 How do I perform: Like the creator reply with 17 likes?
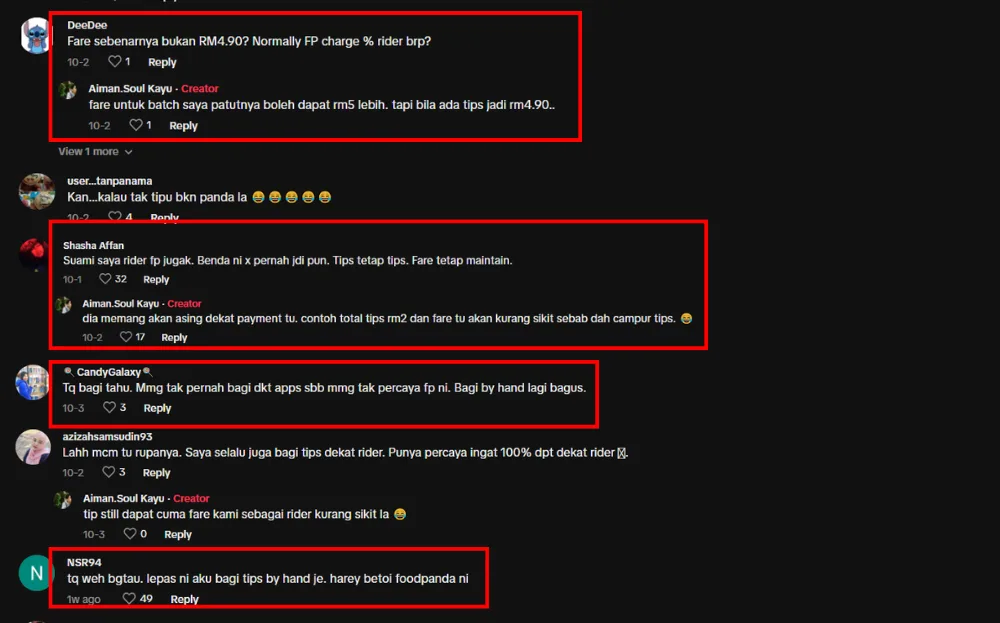tap(126, 337)
